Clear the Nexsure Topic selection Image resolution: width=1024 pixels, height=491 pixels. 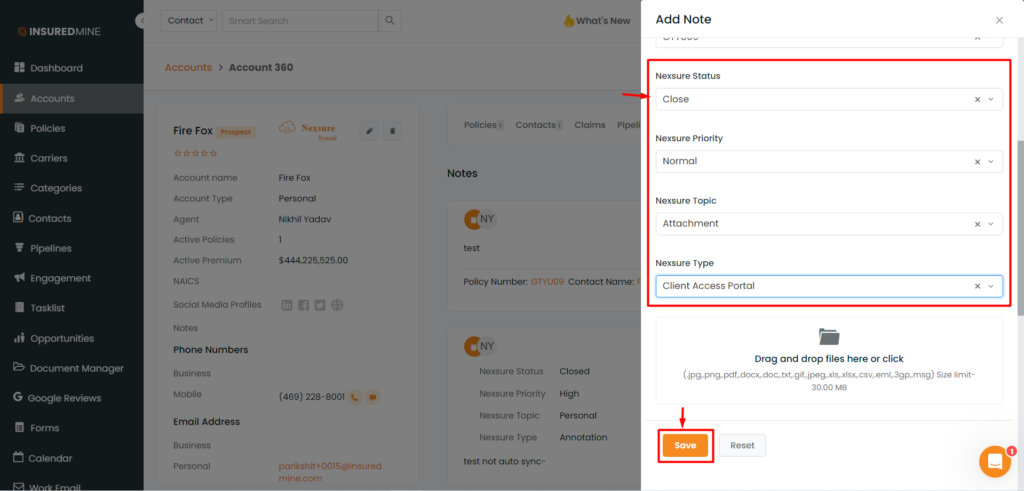coord(978,224)
